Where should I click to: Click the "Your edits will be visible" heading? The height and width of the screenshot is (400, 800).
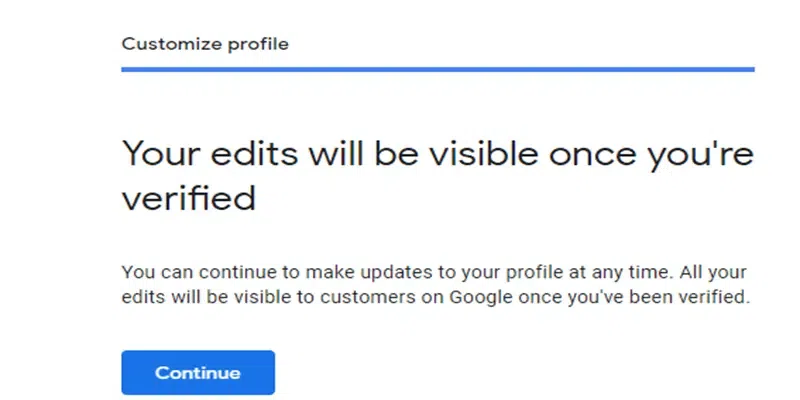(x=437, y=155)
